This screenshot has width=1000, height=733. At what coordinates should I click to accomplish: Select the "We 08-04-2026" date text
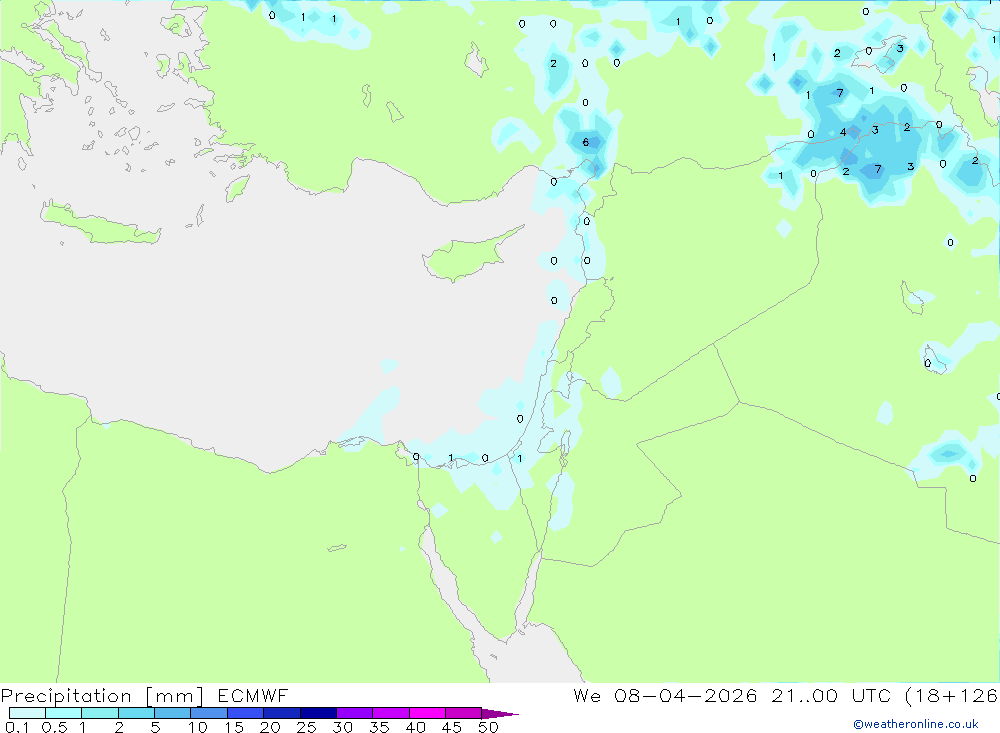[x=665, y=695]
